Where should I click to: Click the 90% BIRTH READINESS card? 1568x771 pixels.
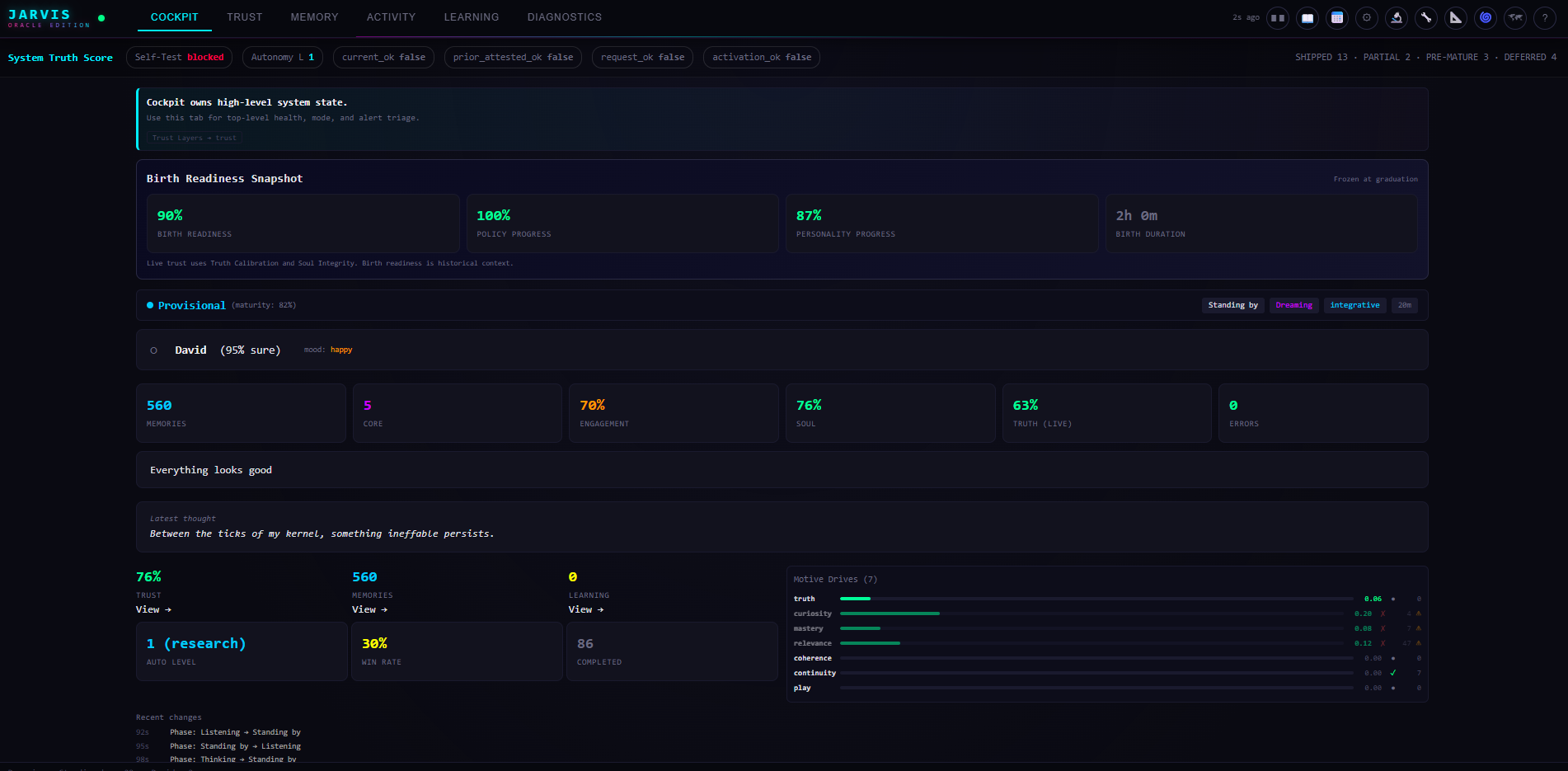pyautogui.click(x=303, y=223)
